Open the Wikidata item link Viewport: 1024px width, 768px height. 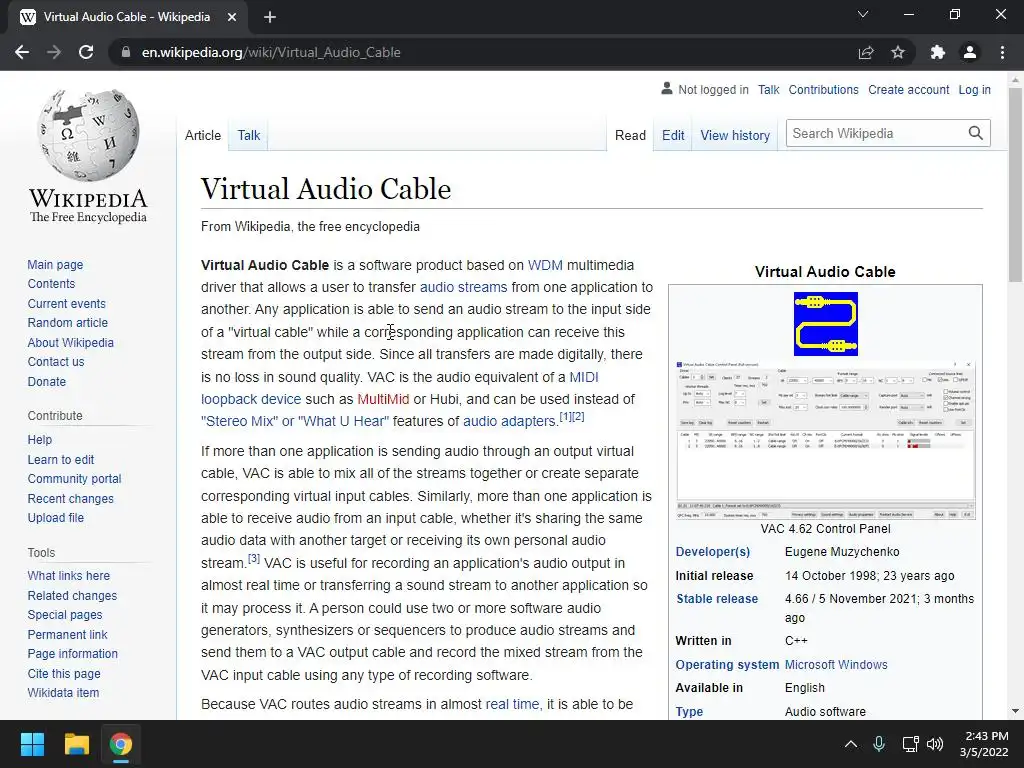63,692
